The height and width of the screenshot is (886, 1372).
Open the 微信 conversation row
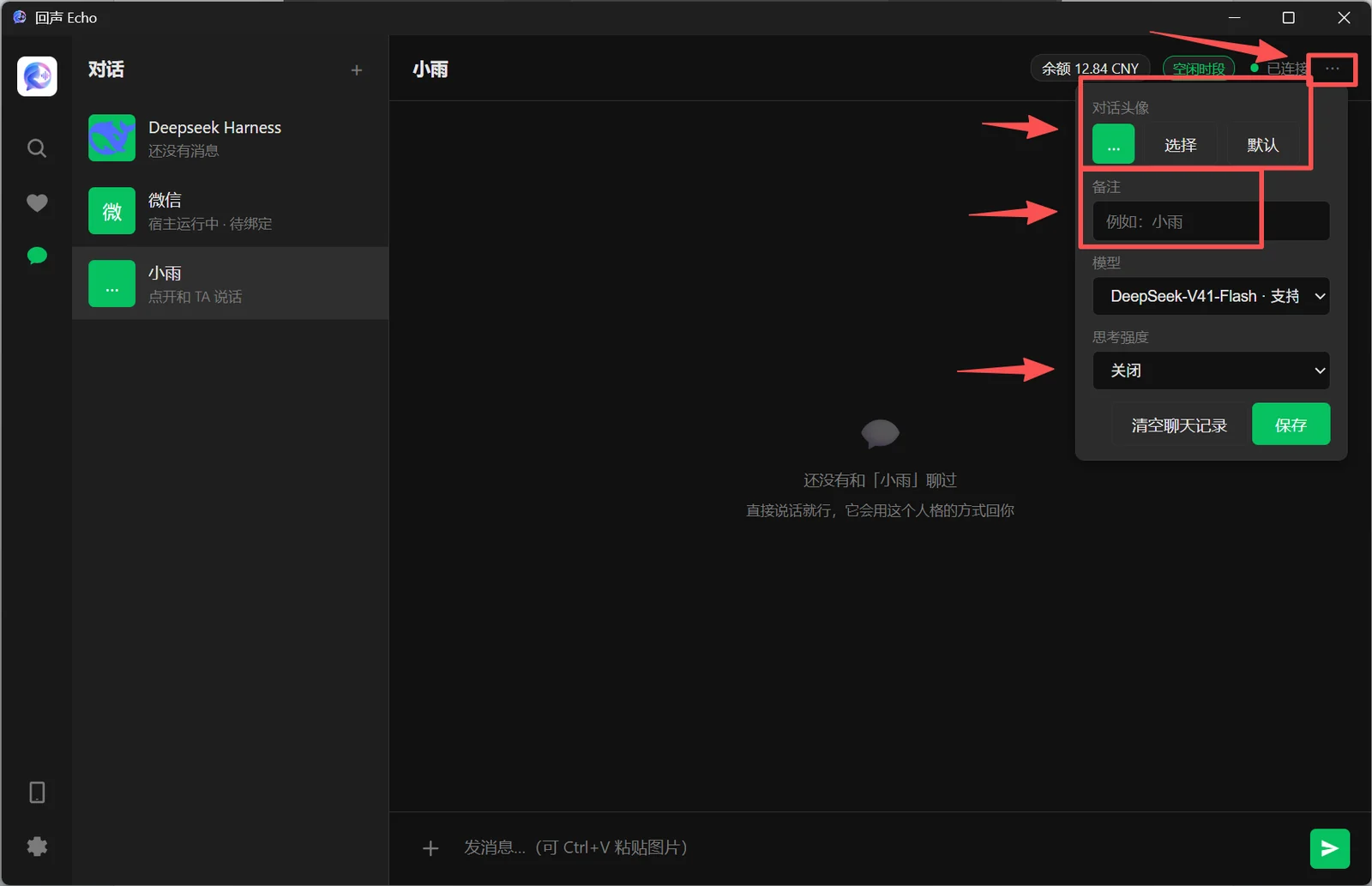(x=230, y=211)
